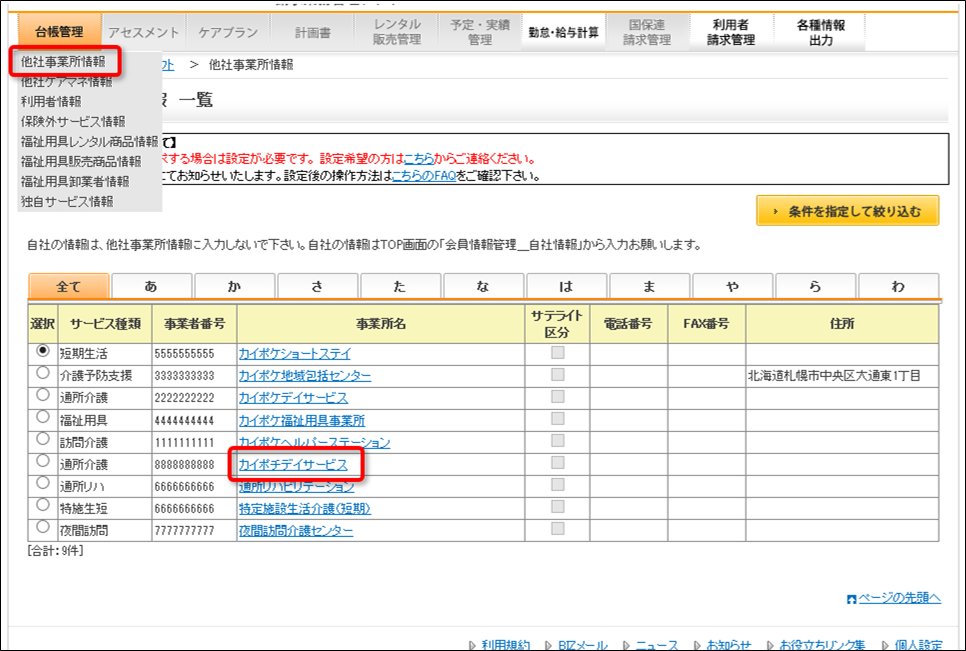Toggle satellite checkbox for カイポケ地域包括センター
The height and width of the screenshot is (651, 966).
click(x=558, y=374)
